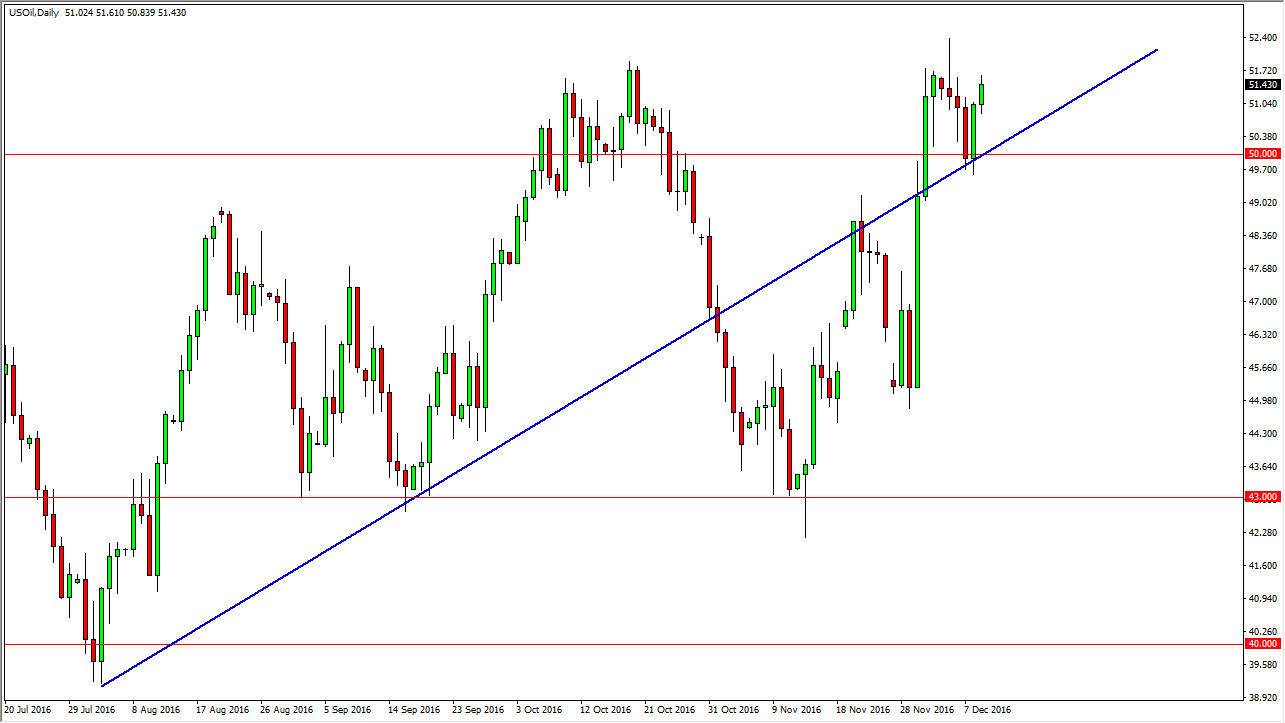Click the 52.400 price axis label
1285x723 pixels.
coord(1263,38)
